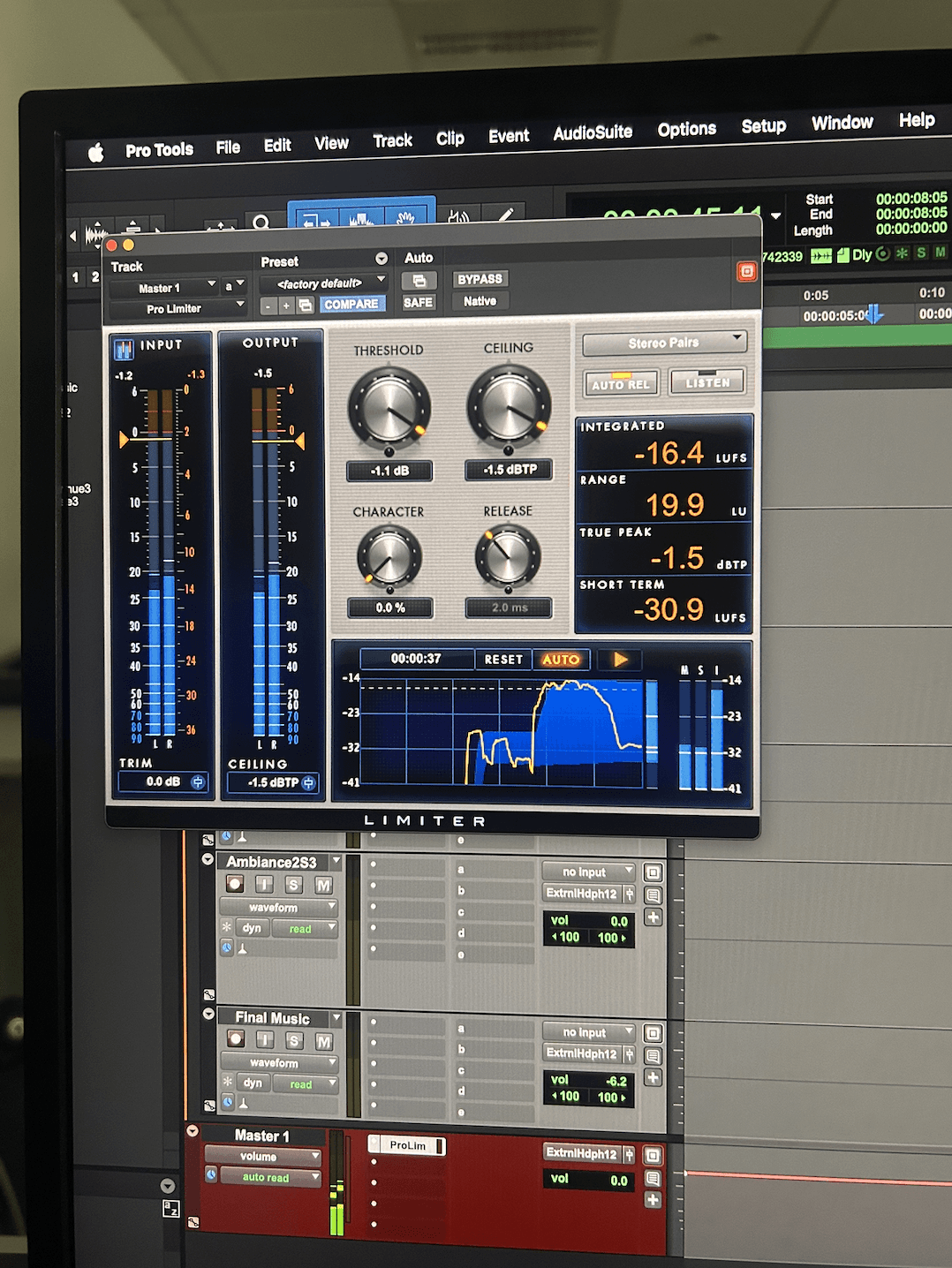Collapse the Ambiance2S3 track options arrow
This screenshot has height=1268, width=952.
[208, 859]
